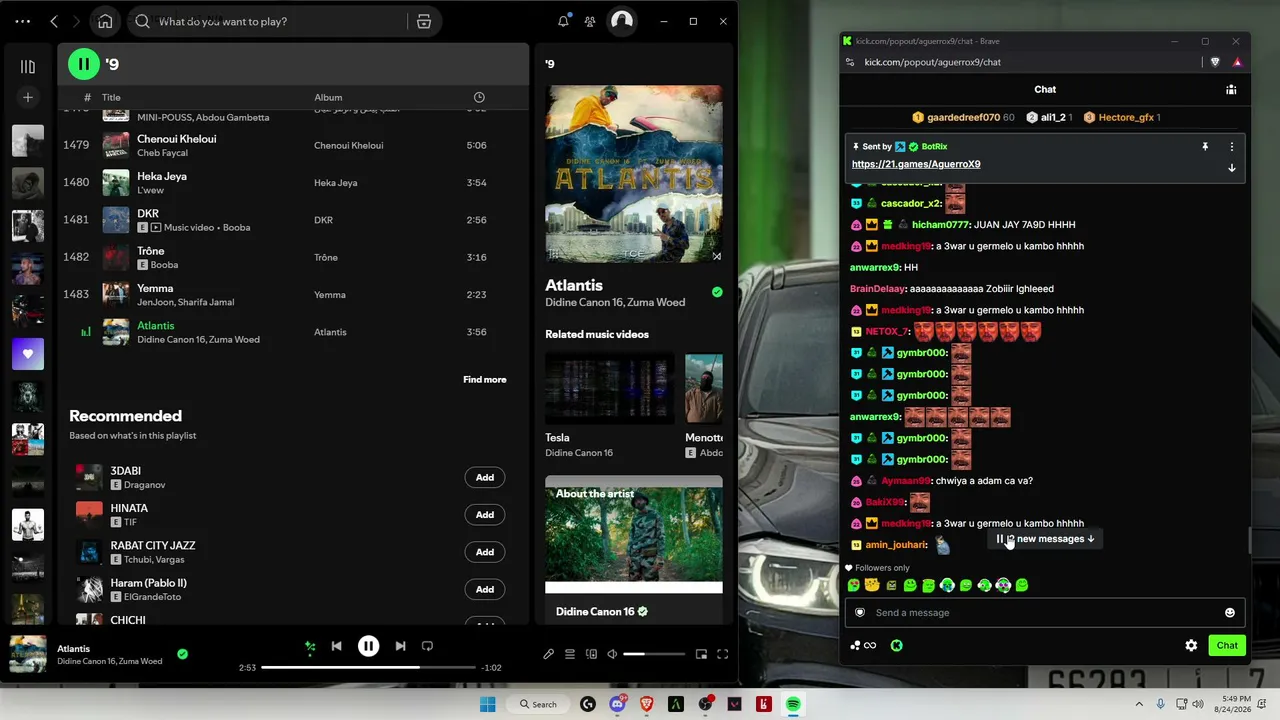Open the Didine Canon 16 artist card
The width and height of the screenshot is (1280, 720).
tap(634, 548)
